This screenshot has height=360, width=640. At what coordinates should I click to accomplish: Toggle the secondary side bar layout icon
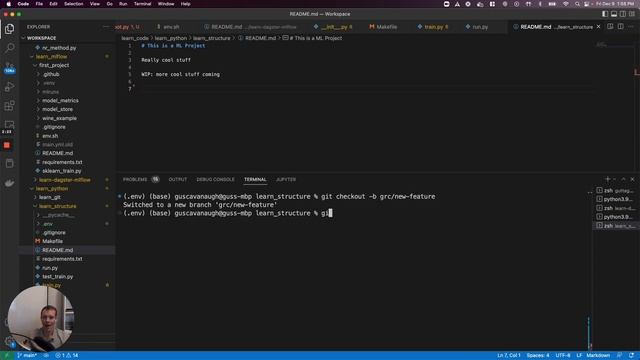tap(623, 14)
